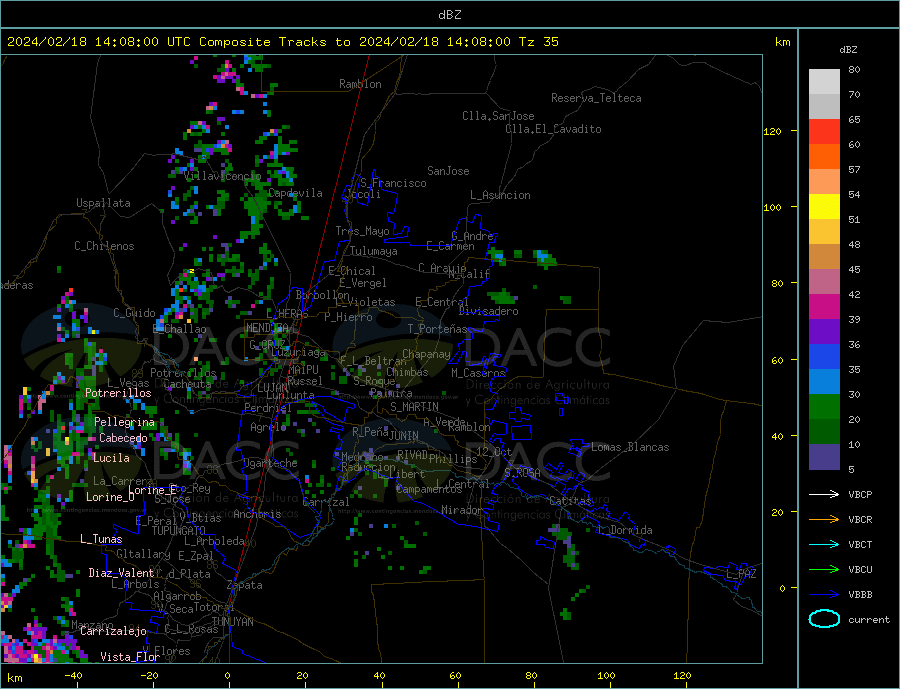Click the 'L_Tunas' map label
Viewport: 900px width, 689px height.
pos(101,539)
